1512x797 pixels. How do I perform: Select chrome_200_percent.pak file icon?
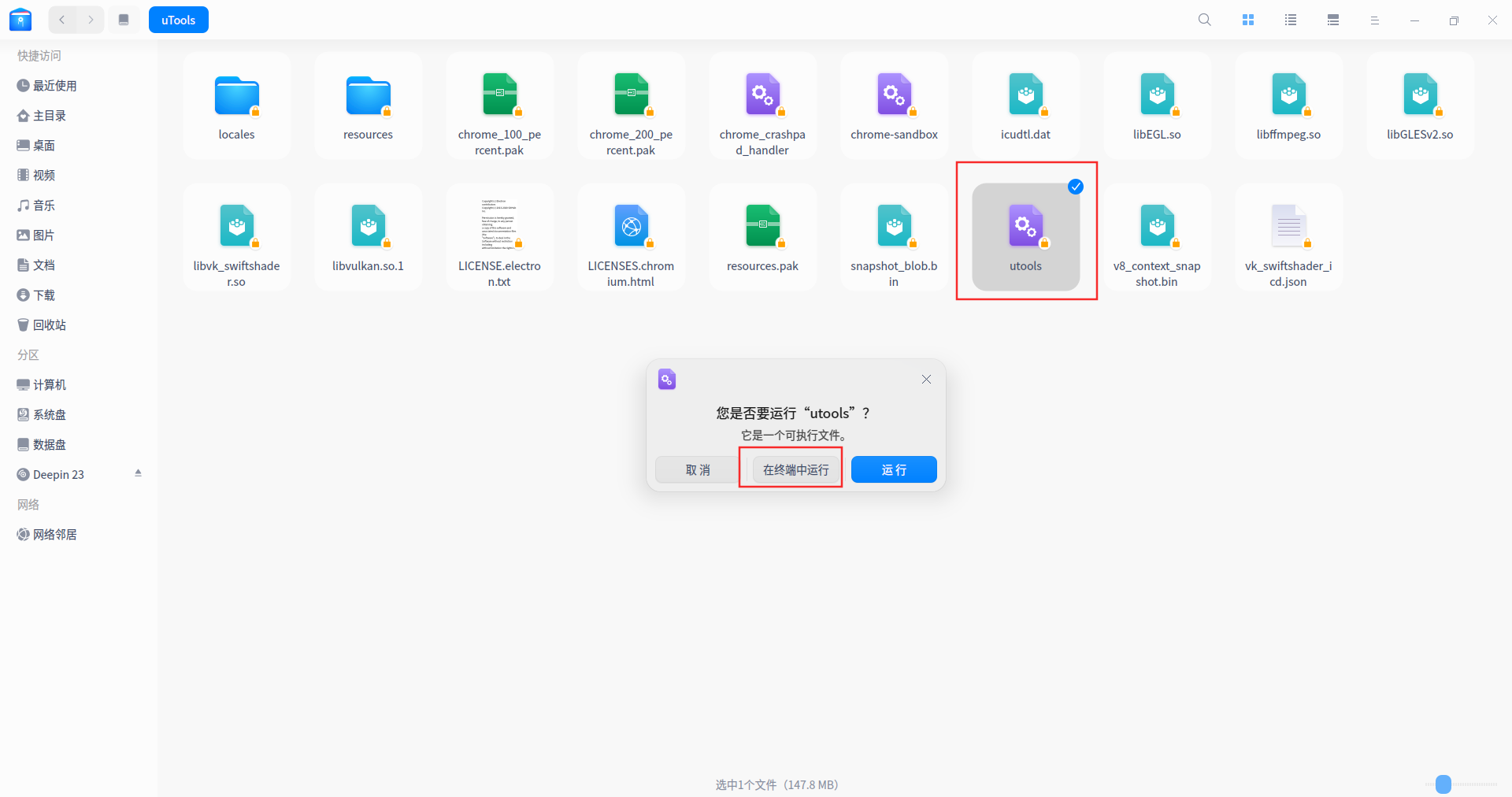pyautogui.click(x=631, y=95)
